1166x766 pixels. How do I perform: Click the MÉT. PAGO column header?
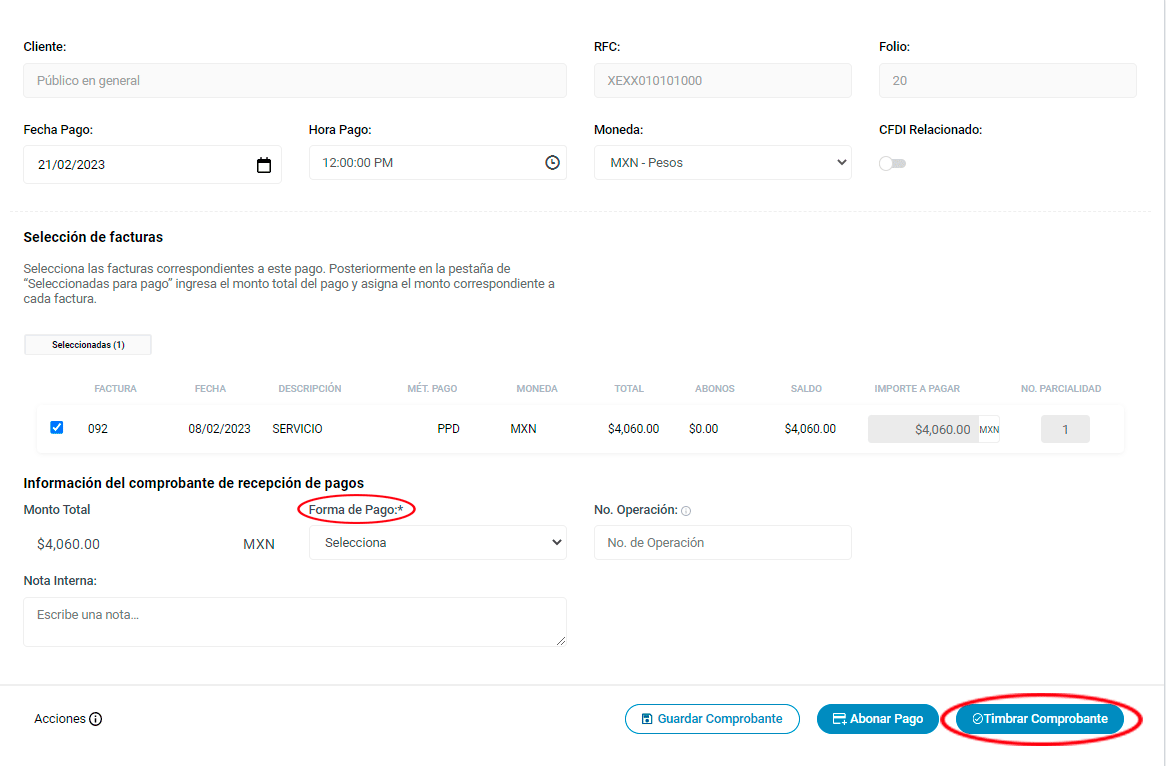click(x=432, y=389)
